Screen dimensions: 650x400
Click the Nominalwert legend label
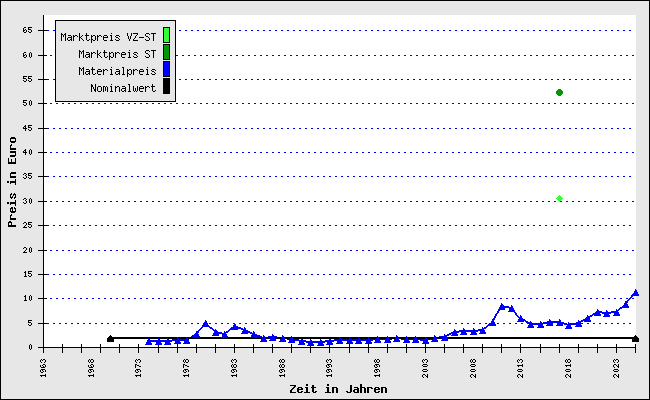pos(123,88)
